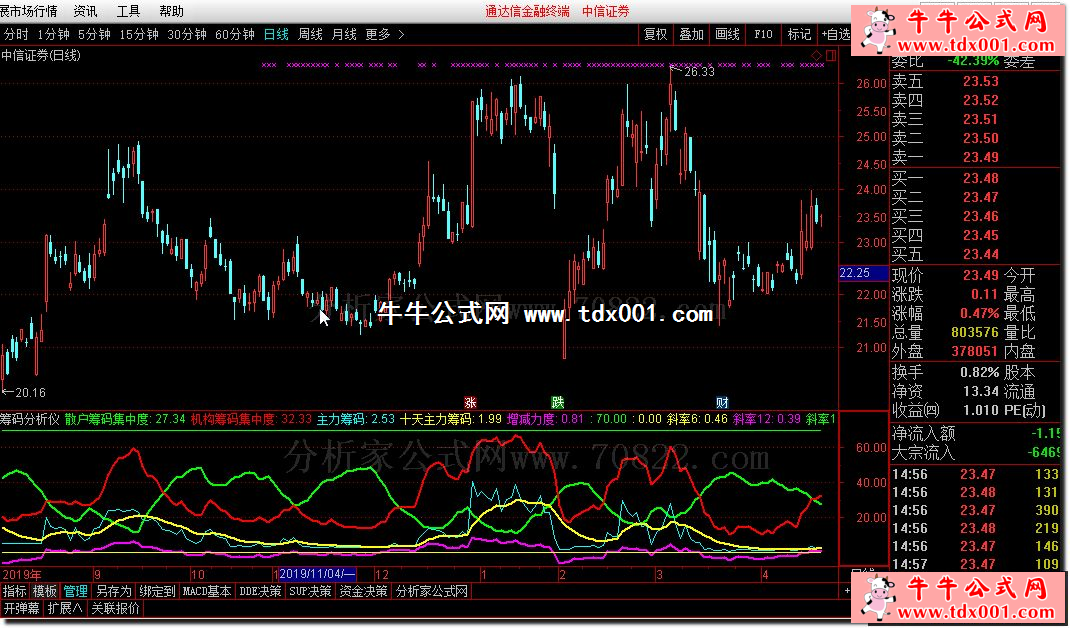Expand the 扩展∧ panel
This screenshot has width=1070, height=628.
tap(65, 608)
